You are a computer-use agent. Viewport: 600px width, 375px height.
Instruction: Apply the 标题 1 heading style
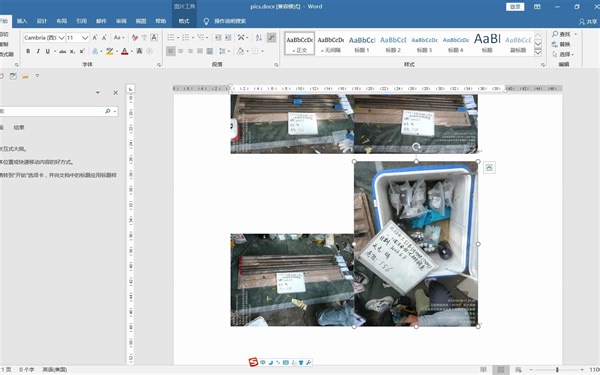362,44
